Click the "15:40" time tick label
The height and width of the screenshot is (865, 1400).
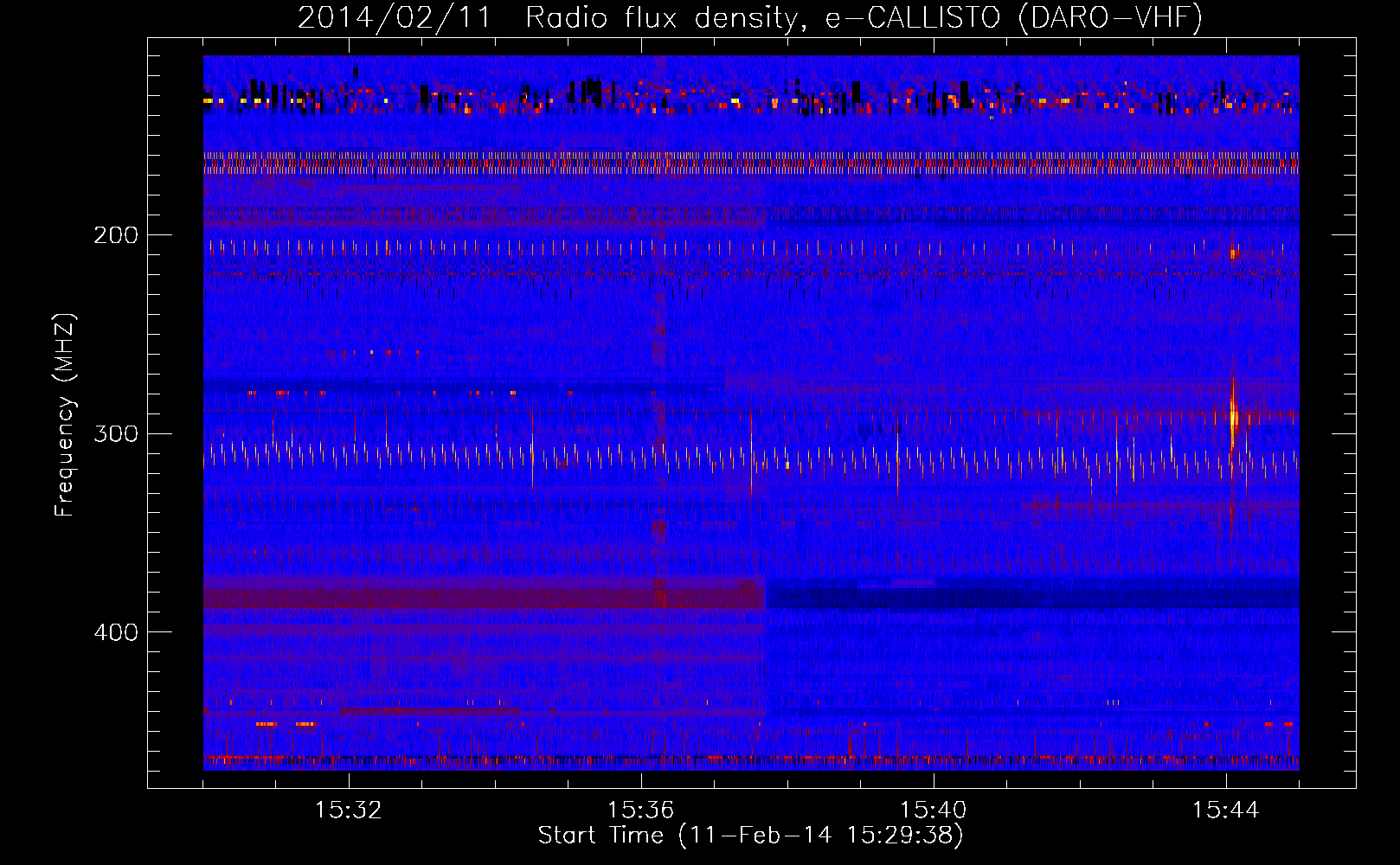[x=934, y=811]
